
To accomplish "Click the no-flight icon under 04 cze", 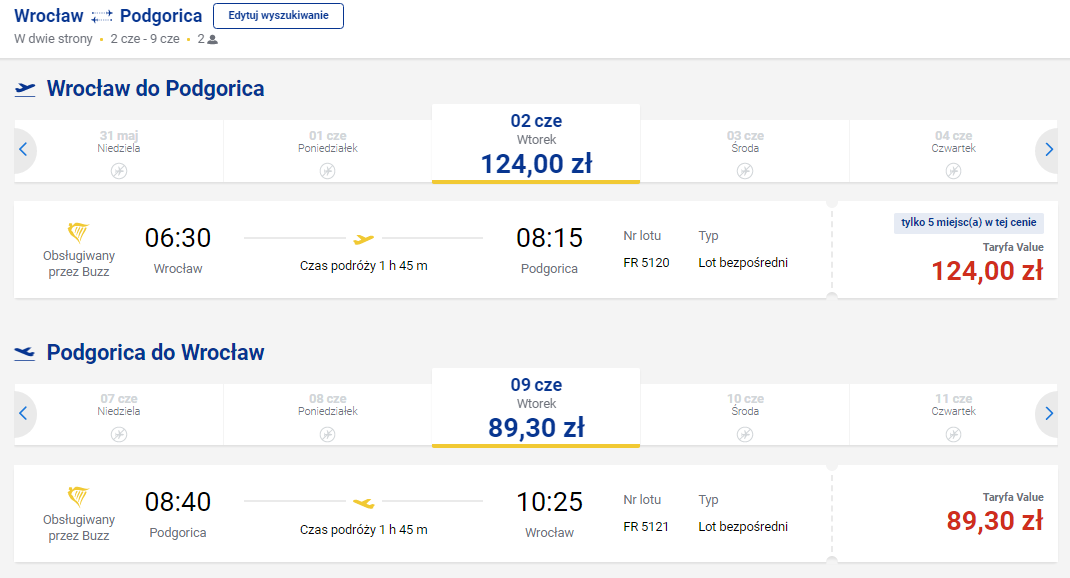I will tap(953, 171).
